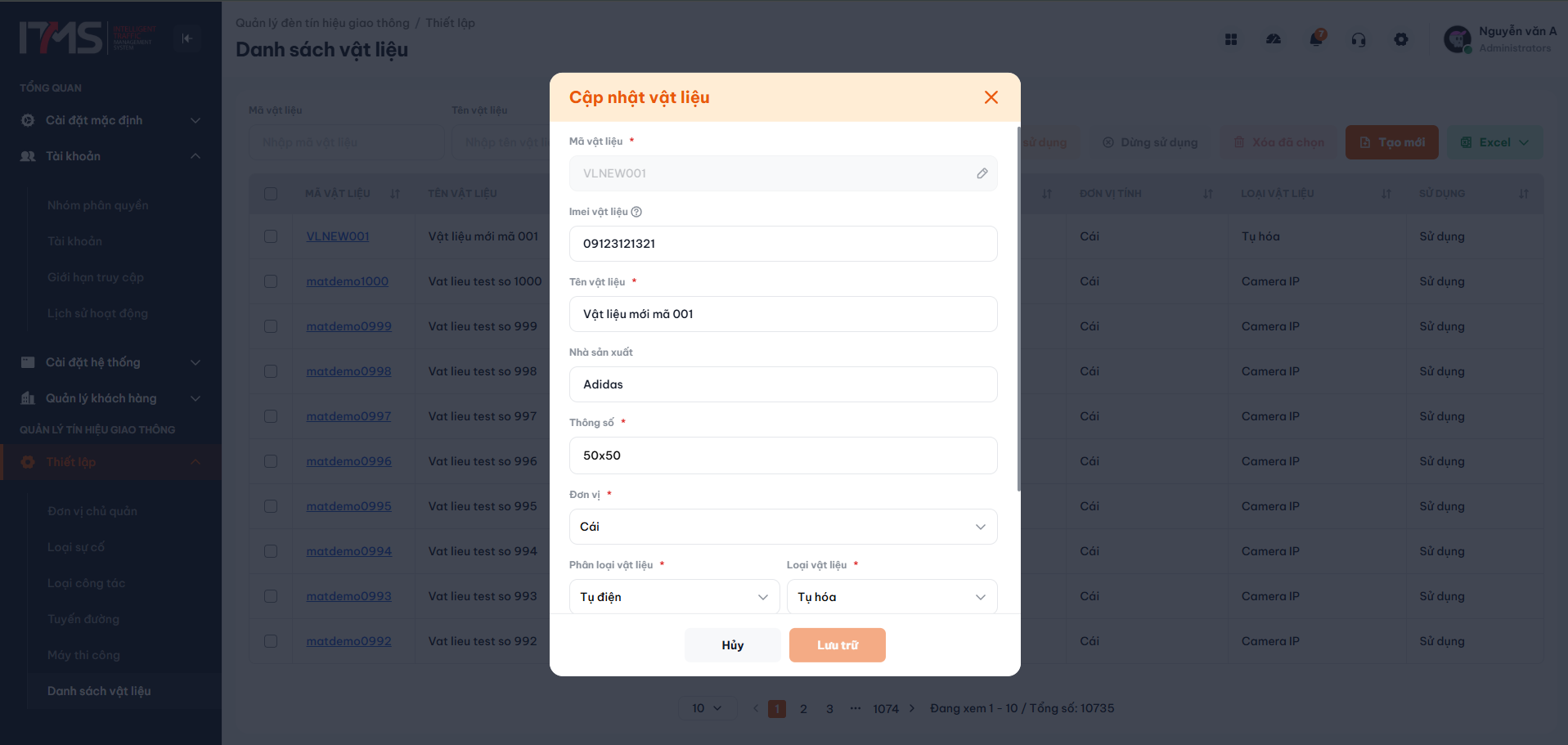Click the help icon beside Imei vật liệu
The width and height of the screenshot is (1568, 745).
636,212
